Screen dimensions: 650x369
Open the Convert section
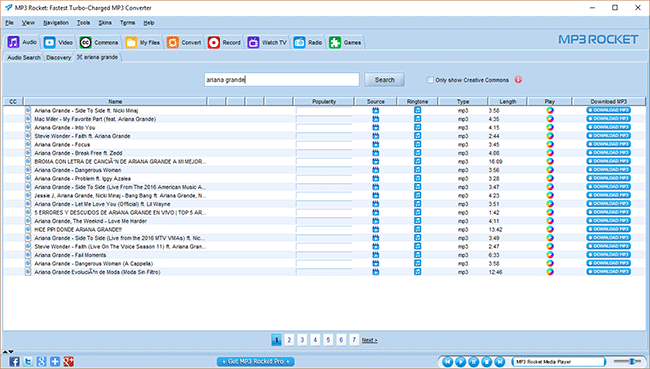184,42
